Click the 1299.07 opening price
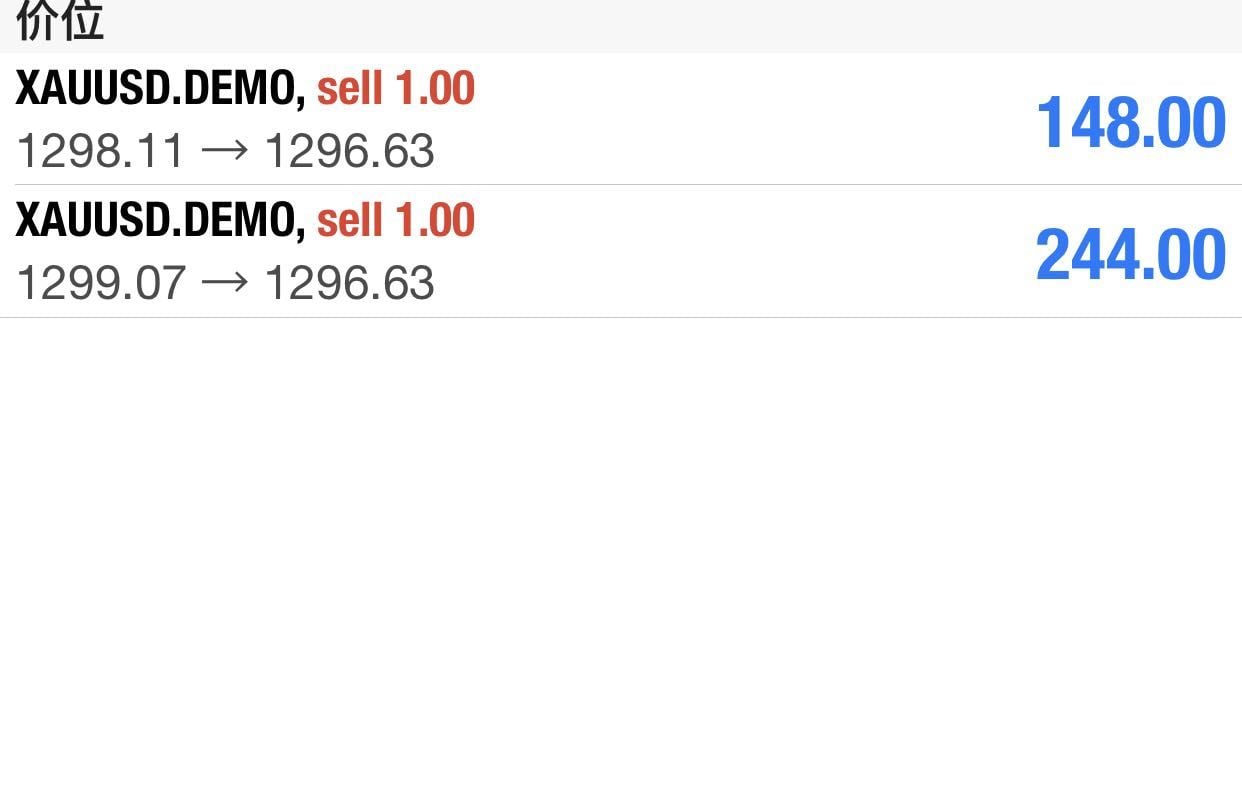This screenshot has width=1242, height=810. click(x=100, y=283)
